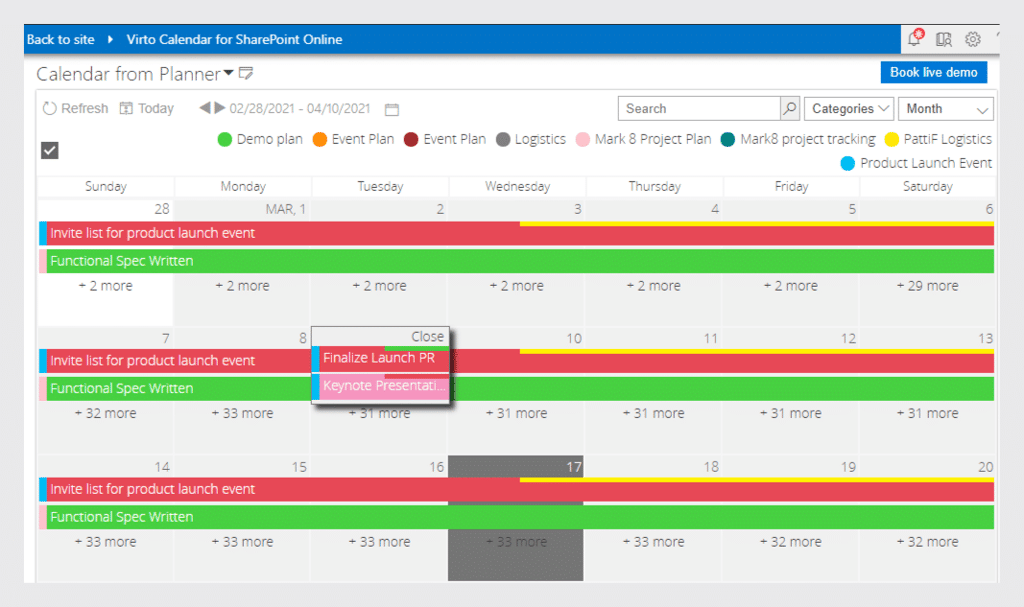Click Virto Calendar for SharePoint Online breadcrumb
1024x607 pixels.
coord(234,39)
